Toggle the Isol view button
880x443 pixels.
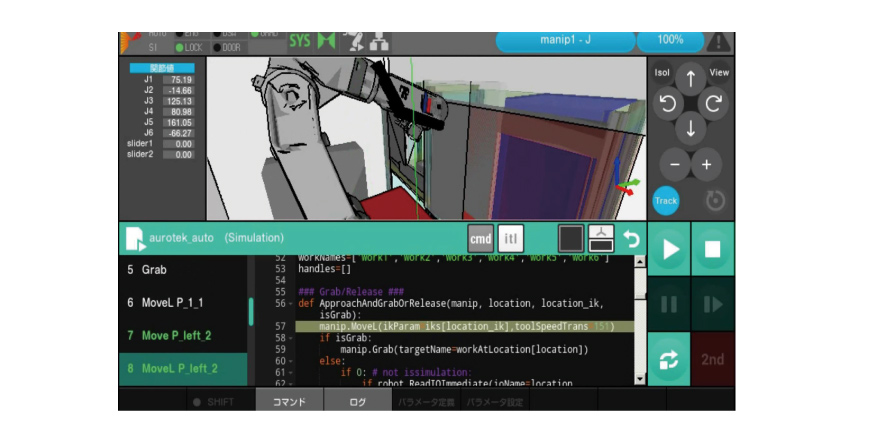(662, 72)
